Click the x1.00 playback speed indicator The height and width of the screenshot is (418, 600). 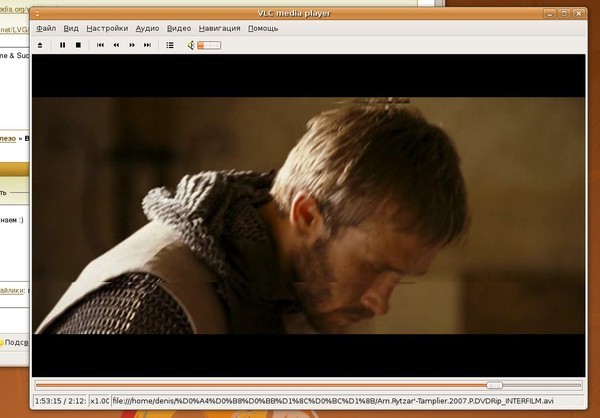pos(99,401)
